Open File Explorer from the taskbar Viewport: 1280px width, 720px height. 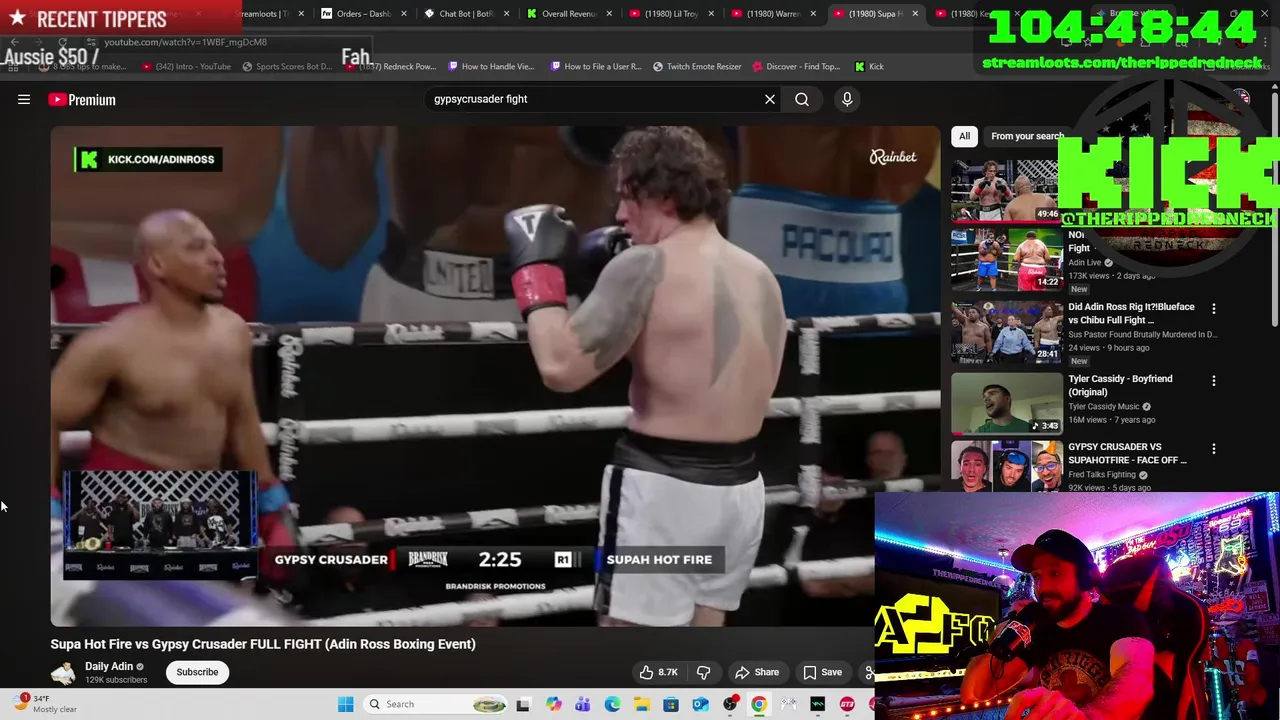pyautogui.click(x=641, y=704)
